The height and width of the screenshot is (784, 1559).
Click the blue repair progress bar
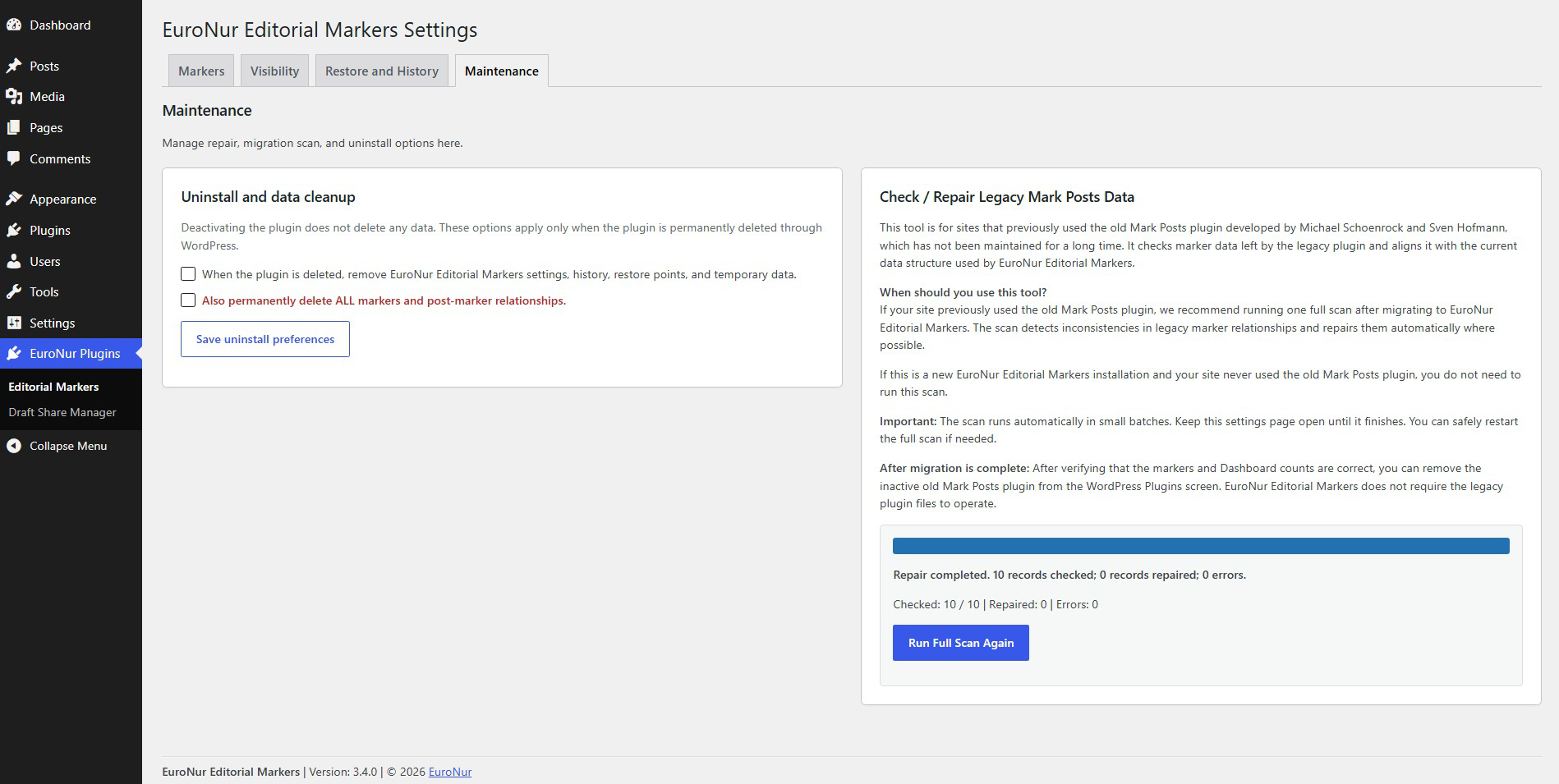[1201, 546]
